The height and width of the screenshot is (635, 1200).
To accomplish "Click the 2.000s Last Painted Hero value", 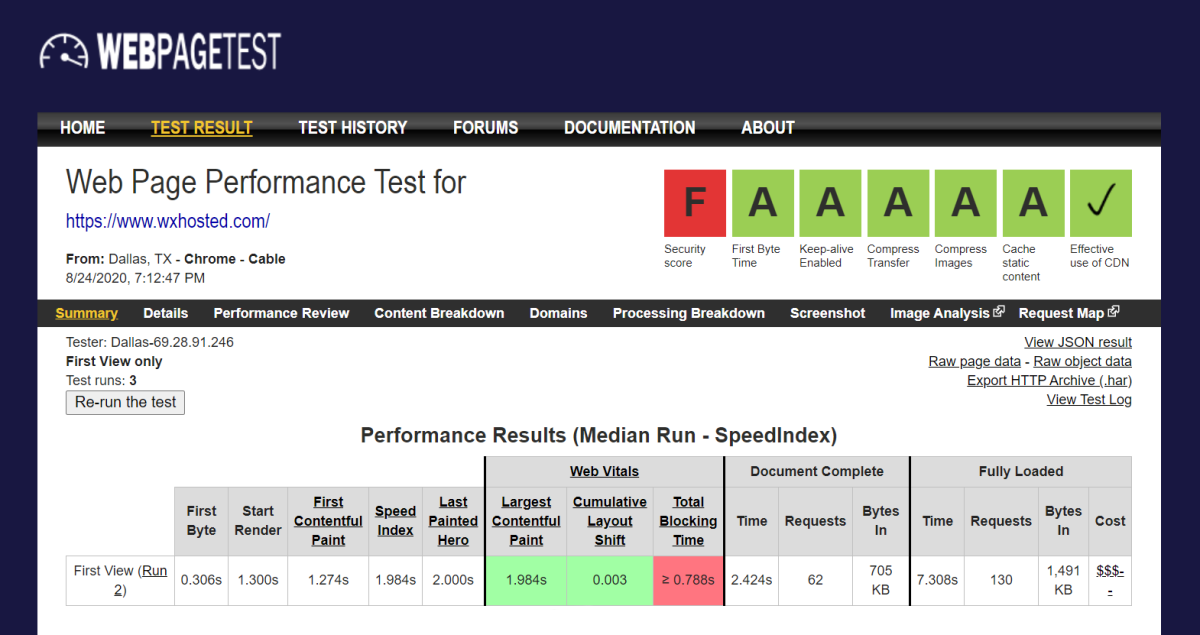I will 453,580.
